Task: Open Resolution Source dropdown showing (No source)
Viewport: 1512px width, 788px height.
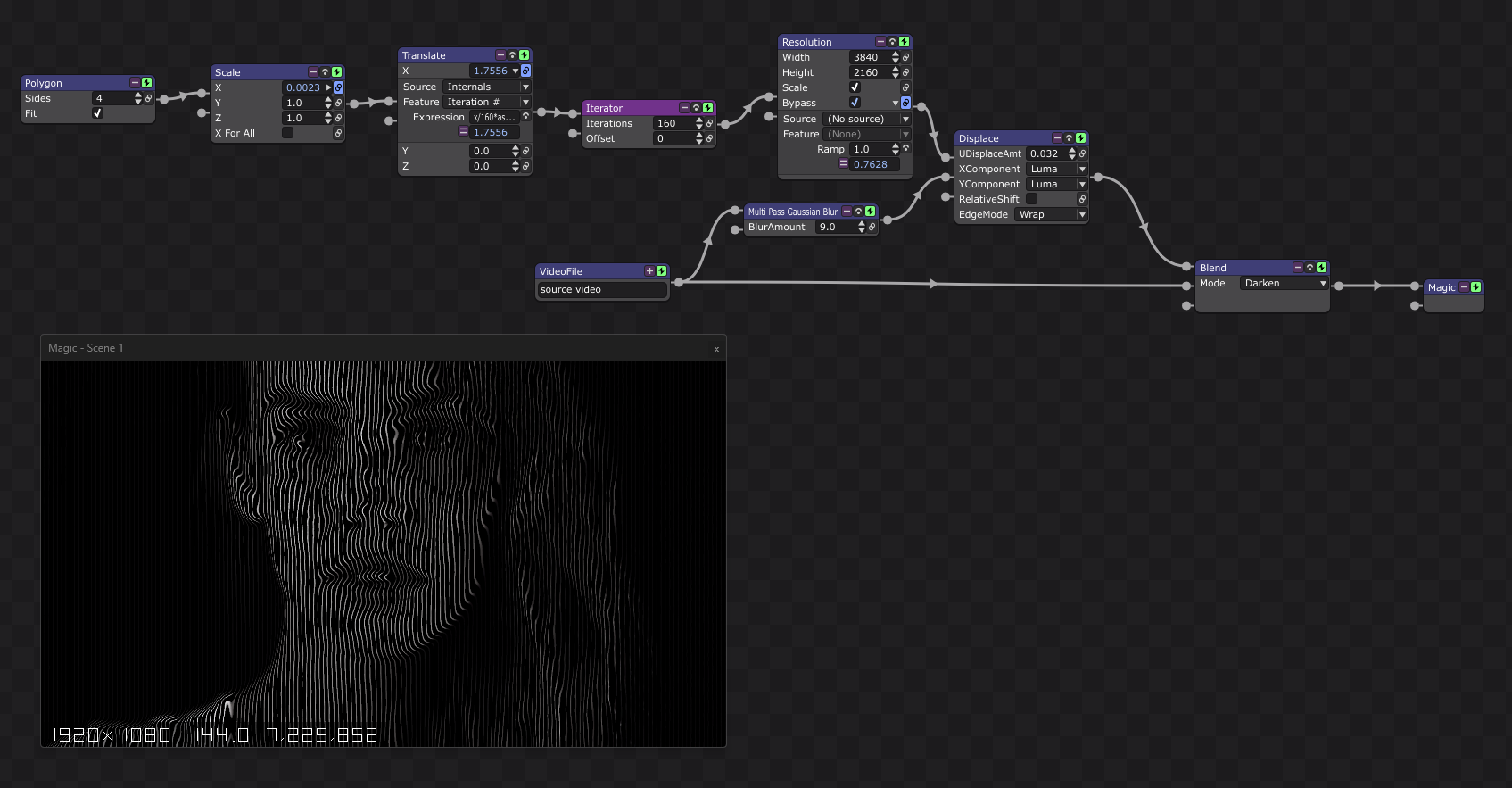Action: pyautogui.click(x=867, y=119)
